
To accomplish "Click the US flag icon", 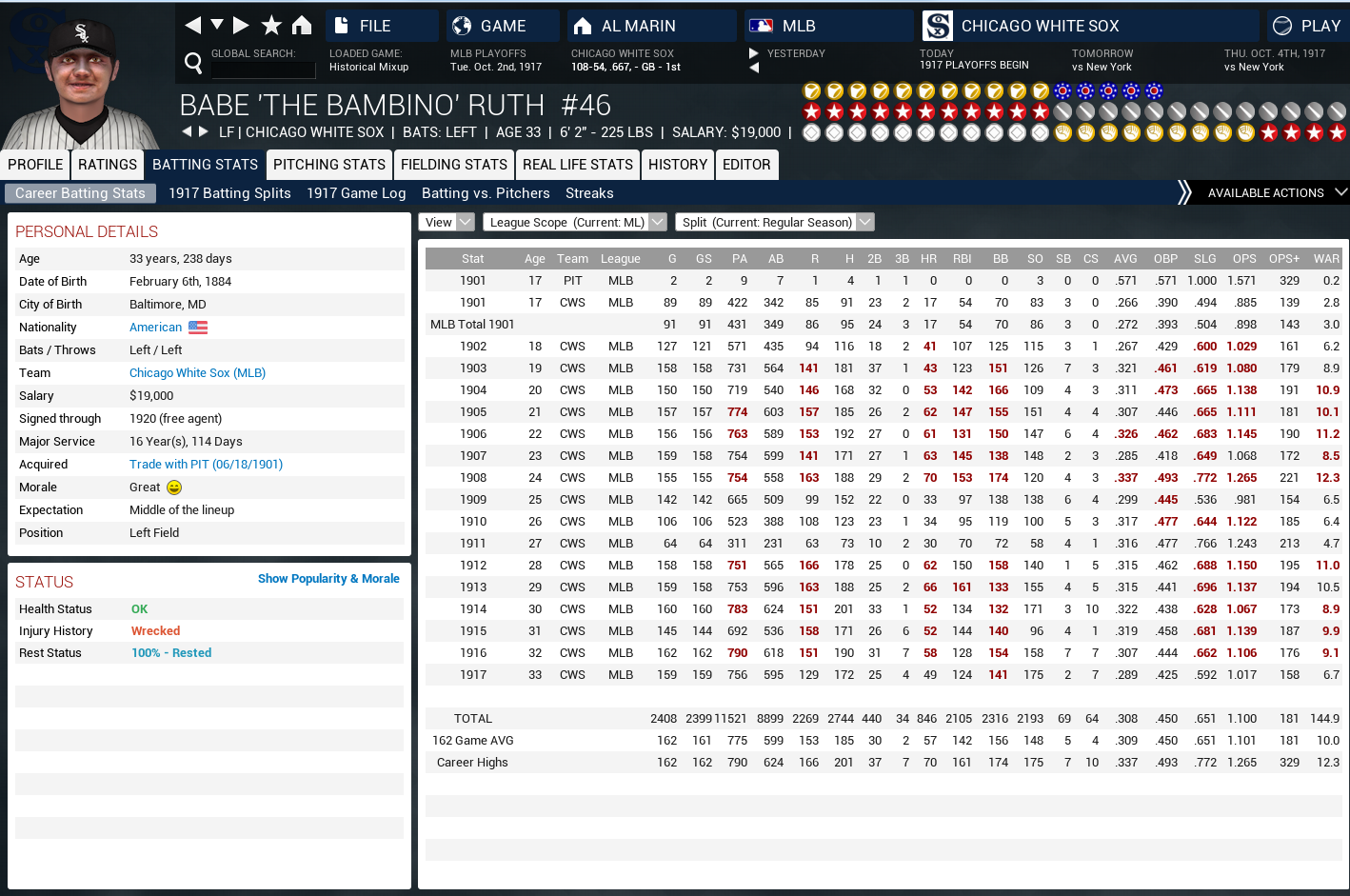I will [x=198, y=328].
